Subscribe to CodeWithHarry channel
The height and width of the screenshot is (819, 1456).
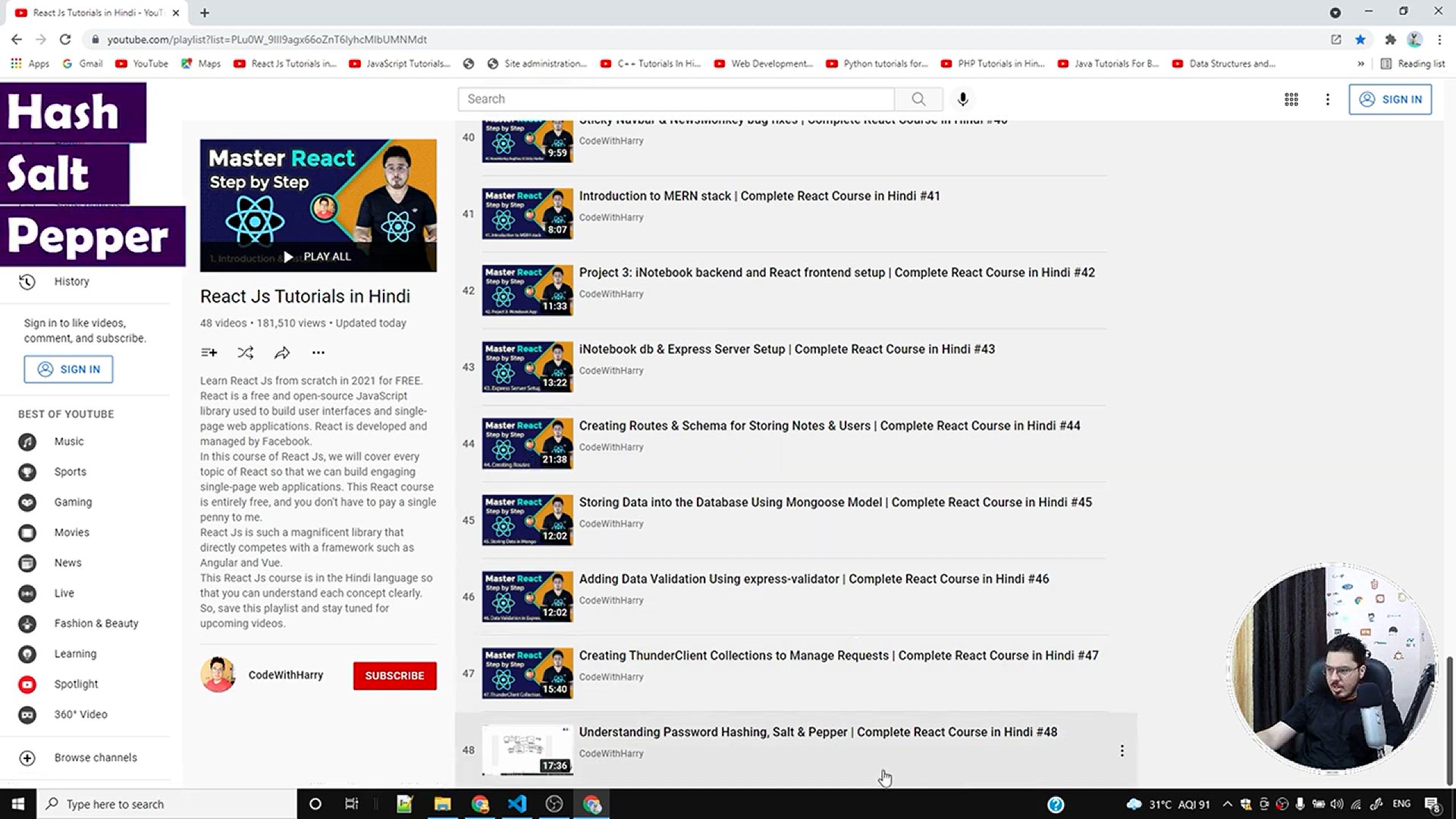(394, 676)
